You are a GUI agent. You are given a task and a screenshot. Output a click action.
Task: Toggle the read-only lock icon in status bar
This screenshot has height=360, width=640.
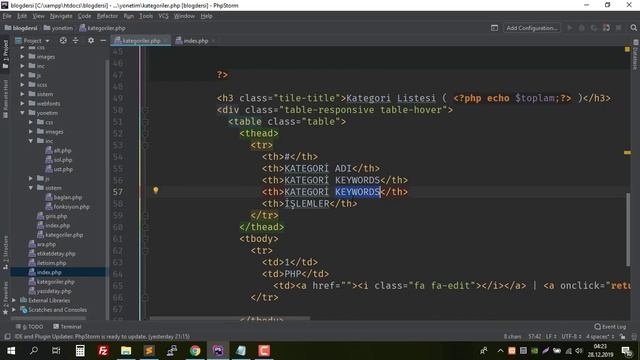click(622, 337)
